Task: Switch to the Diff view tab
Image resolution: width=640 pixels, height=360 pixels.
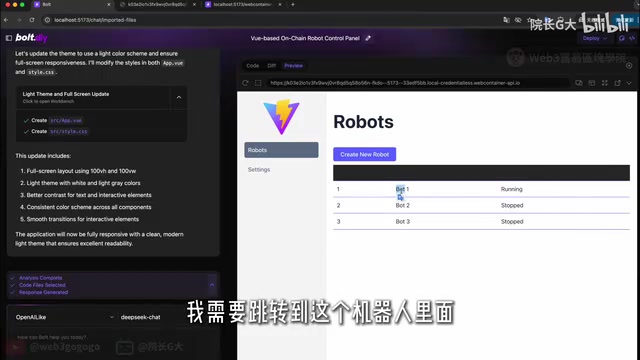Action: coord(271,66)
